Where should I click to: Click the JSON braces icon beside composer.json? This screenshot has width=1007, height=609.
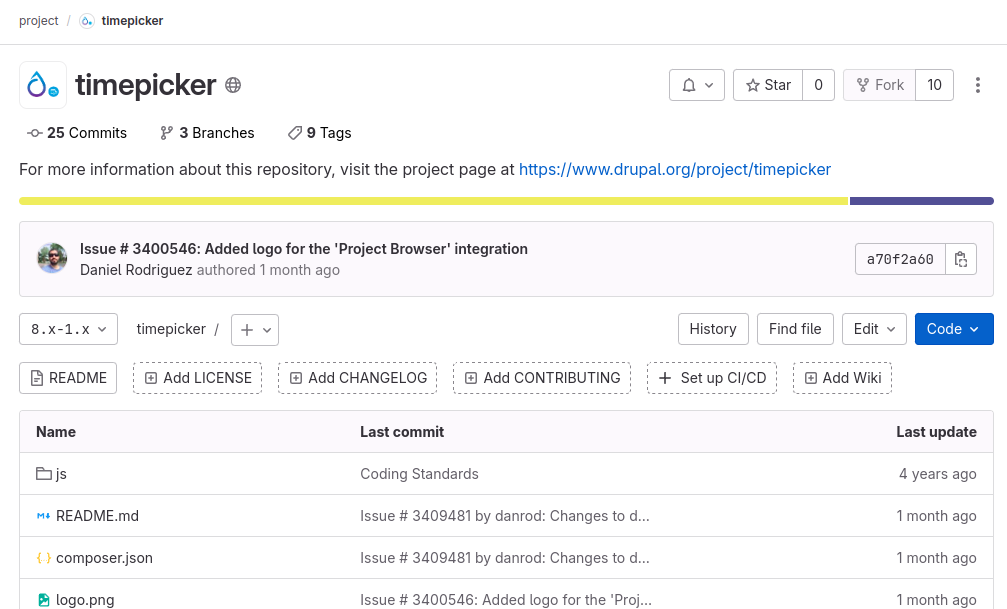click(x=43, y=558)
